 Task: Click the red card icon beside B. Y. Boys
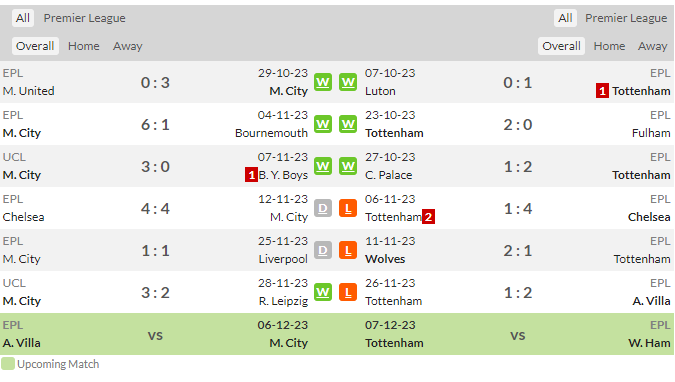click(x=251, y=175)
